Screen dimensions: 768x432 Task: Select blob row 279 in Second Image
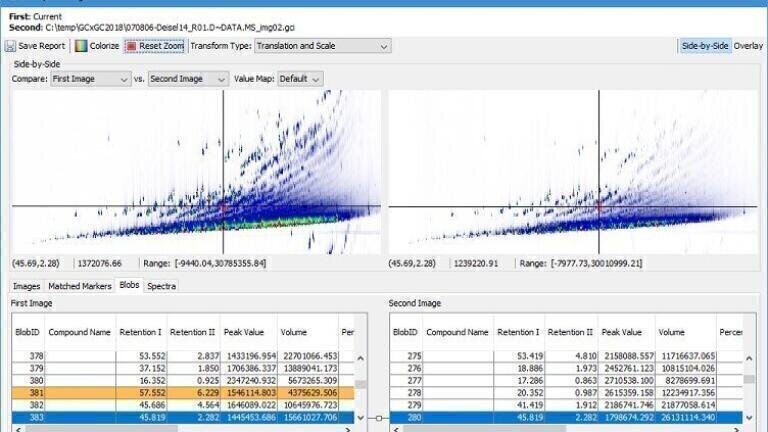click(566, 405)
